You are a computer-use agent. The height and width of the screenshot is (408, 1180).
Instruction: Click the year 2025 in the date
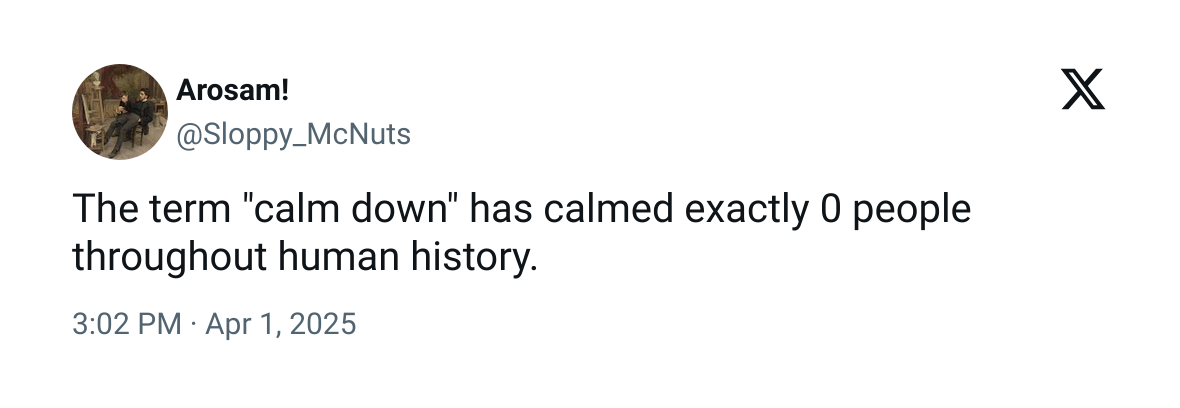pos(321,325)
